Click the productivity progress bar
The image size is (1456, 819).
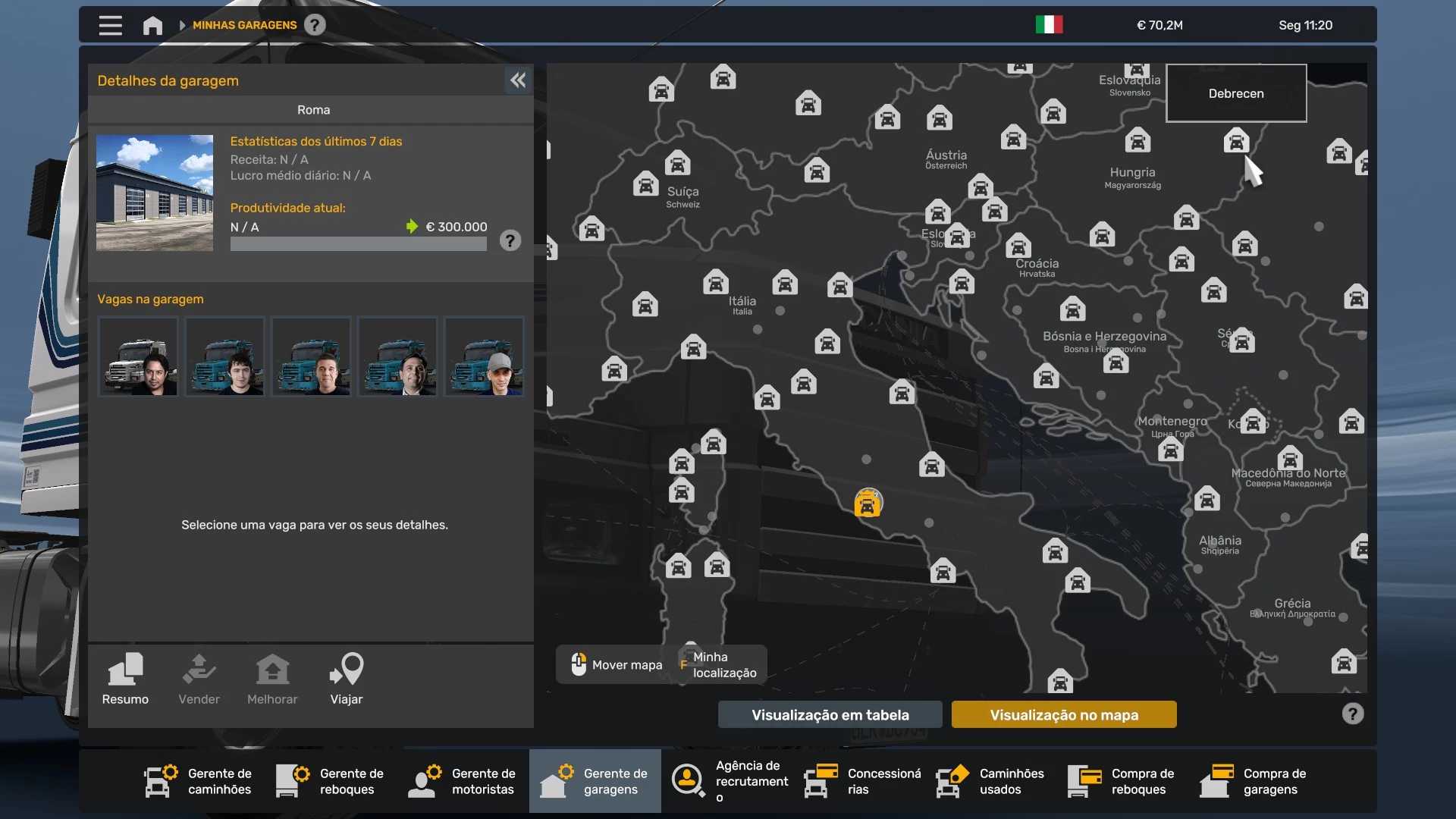(358, 244)
